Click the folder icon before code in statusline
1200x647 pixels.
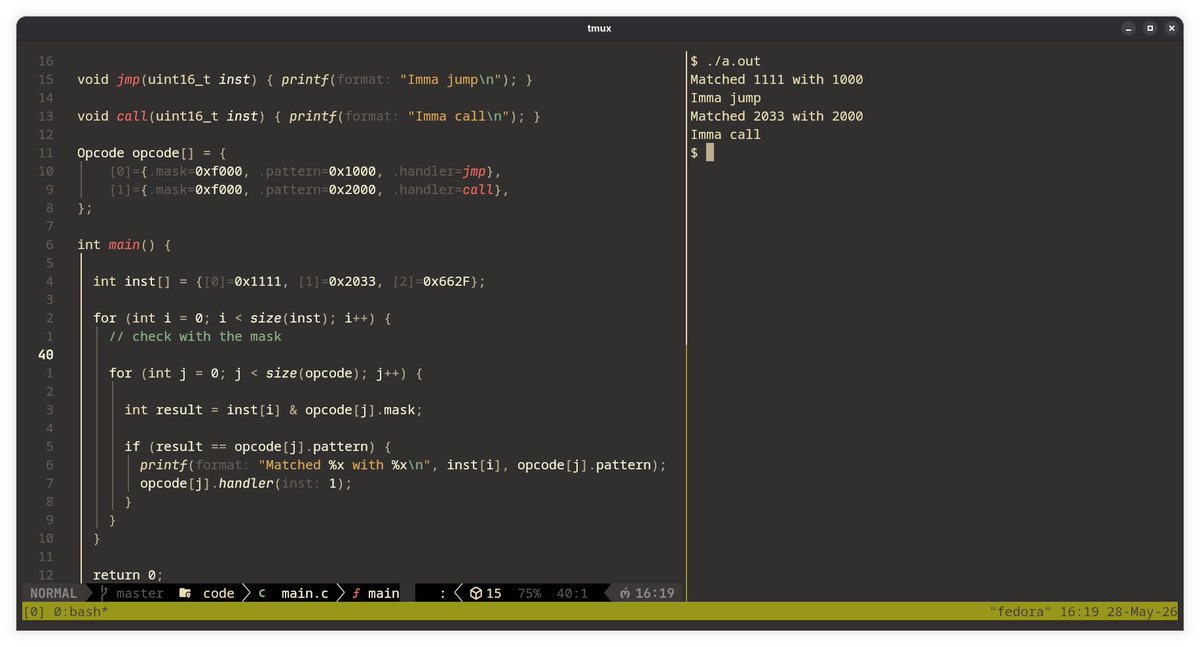click(185, 593)
